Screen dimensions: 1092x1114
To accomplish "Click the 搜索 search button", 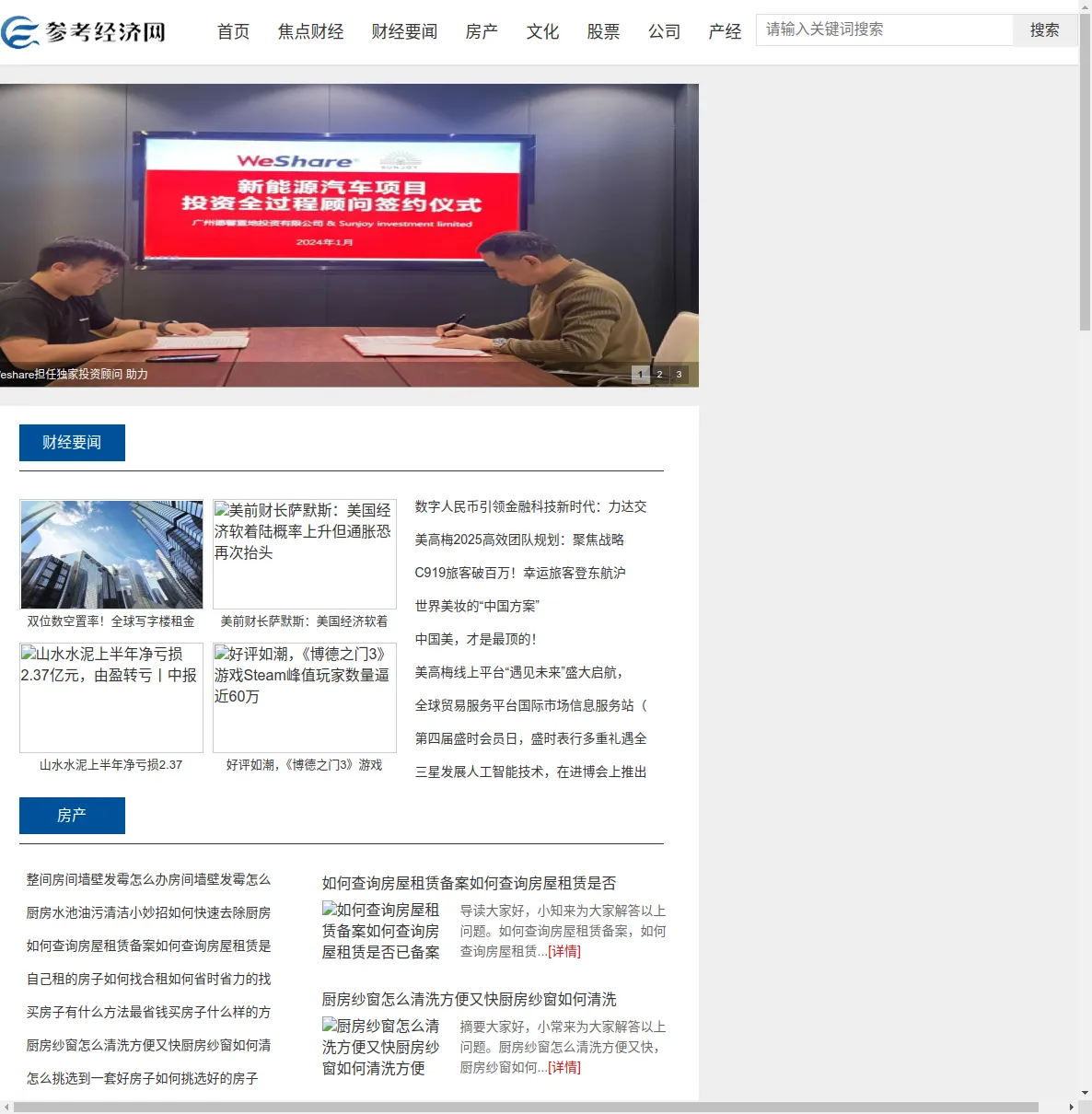I will (1044, 30).
